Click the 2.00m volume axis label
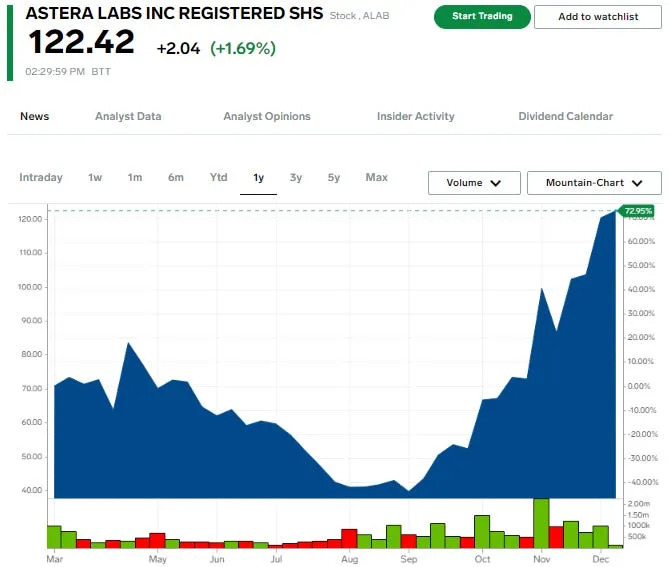 [639, 503]
